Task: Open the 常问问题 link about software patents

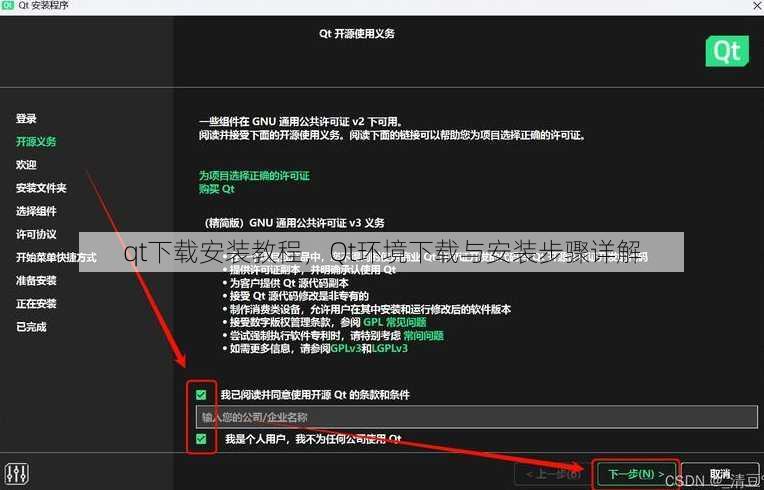Action: pyautogui.click(x=423, y=336)
